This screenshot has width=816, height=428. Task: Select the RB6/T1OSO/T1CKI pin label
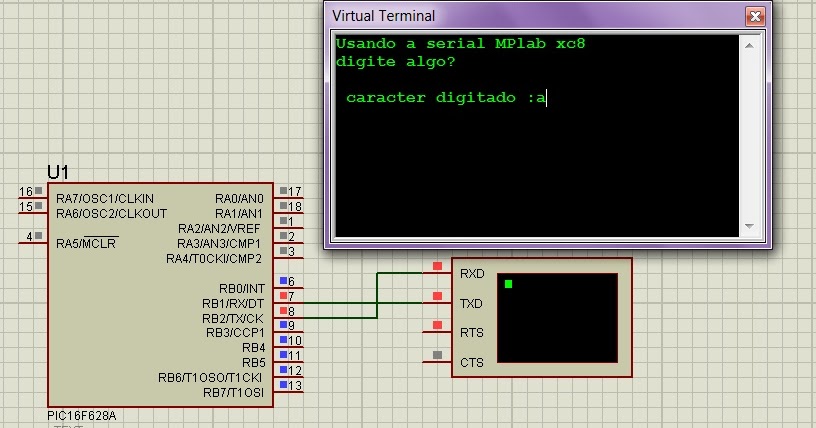[210, 378]
